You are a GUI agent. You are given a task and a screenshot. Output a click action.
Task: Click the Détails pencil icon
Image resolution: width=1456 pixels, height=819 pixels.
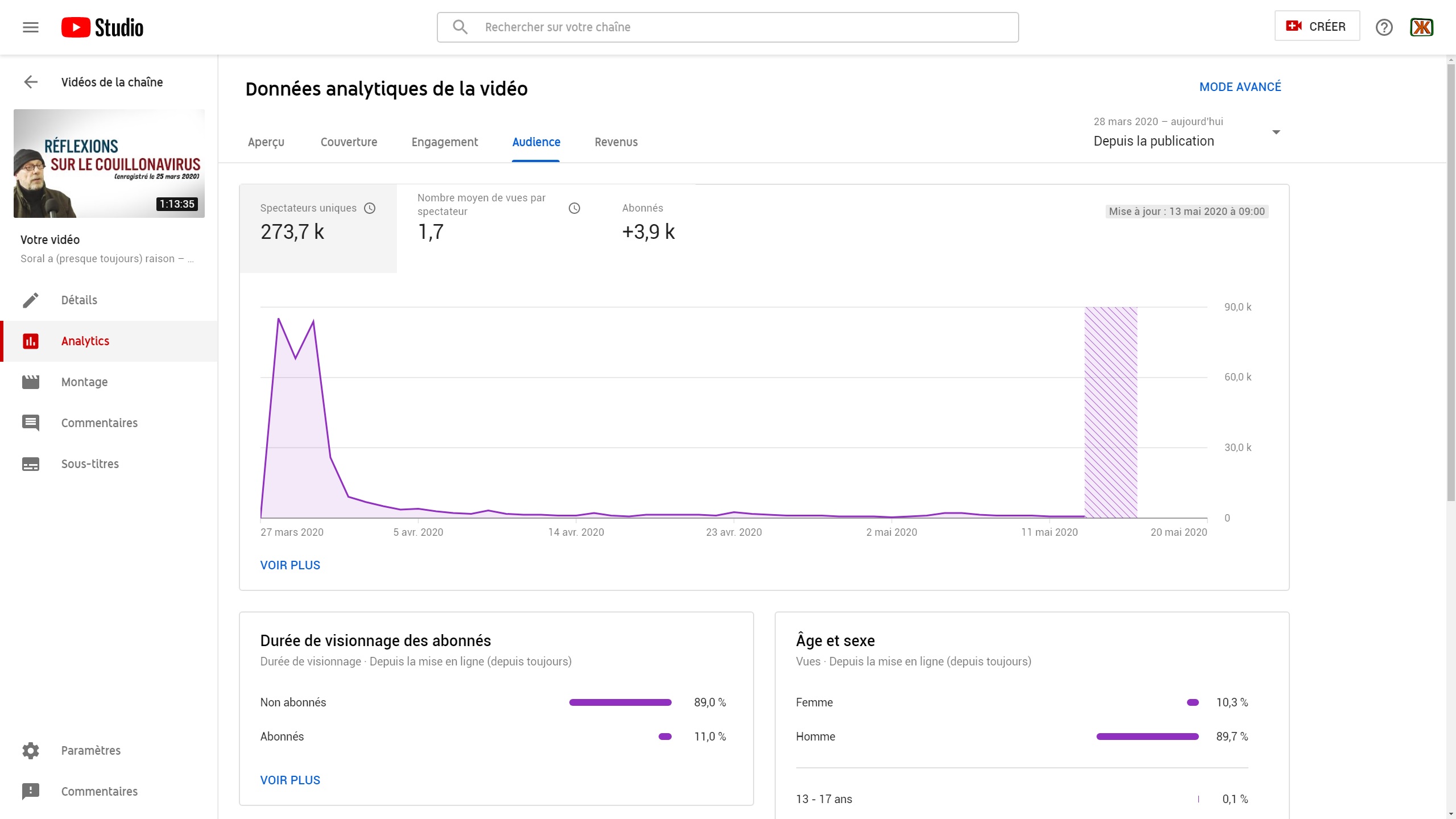[x=31, y=300]
